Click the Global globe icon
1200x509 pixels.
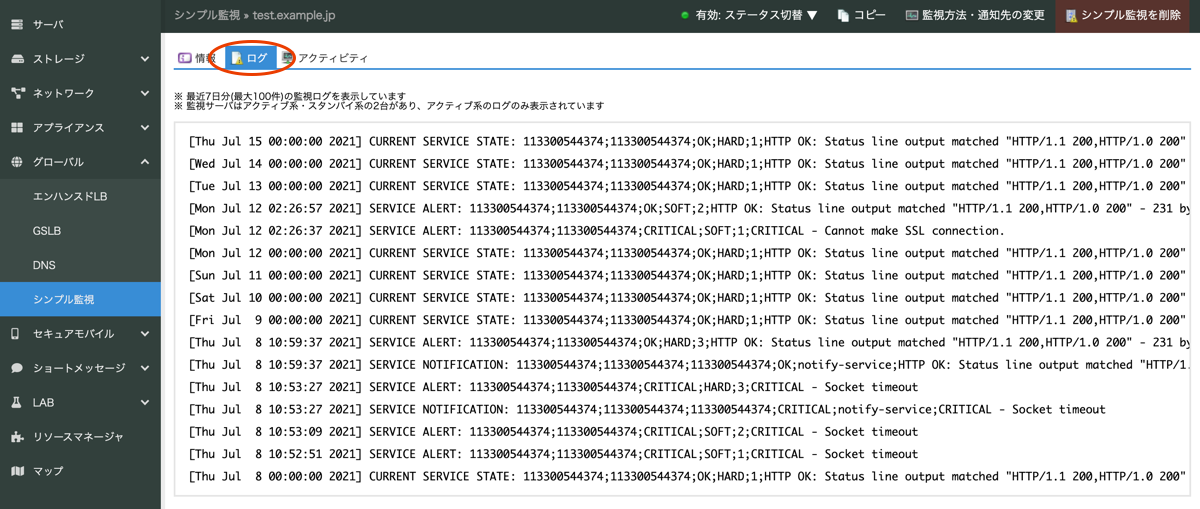pos(17,162)
